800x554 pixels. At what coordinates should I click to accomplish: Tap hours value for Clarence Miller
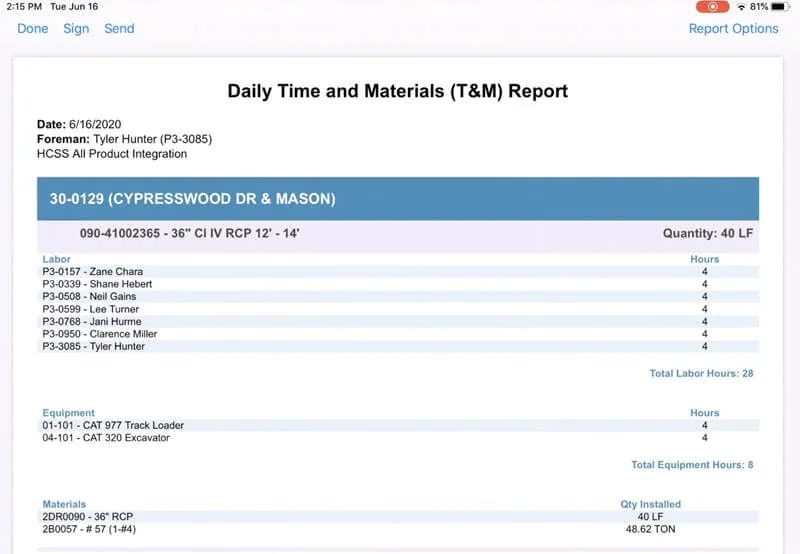tap(705, 334)
